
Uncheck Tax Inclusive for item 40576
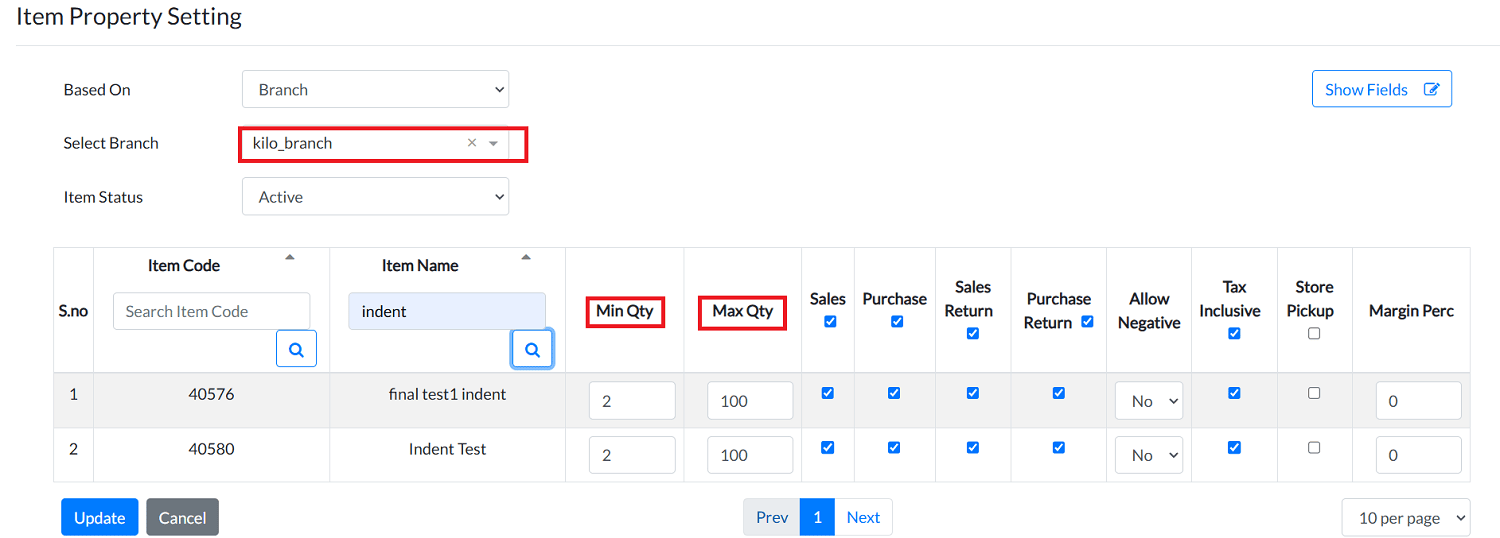[1234, 393]
